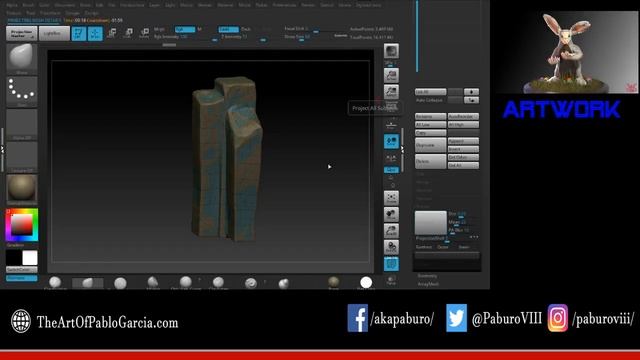
Task: Toggle the Floor grid icon
Action: pos(391,124)
